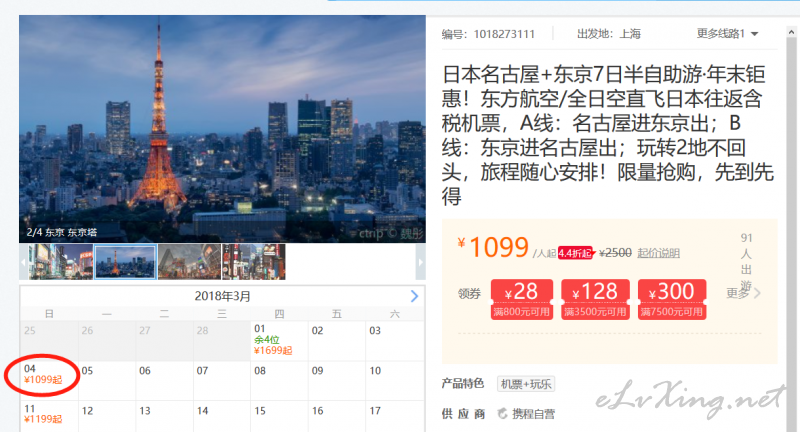
Task: Show next thumbnails in photo strip
Action: click(x=420, y=262)
